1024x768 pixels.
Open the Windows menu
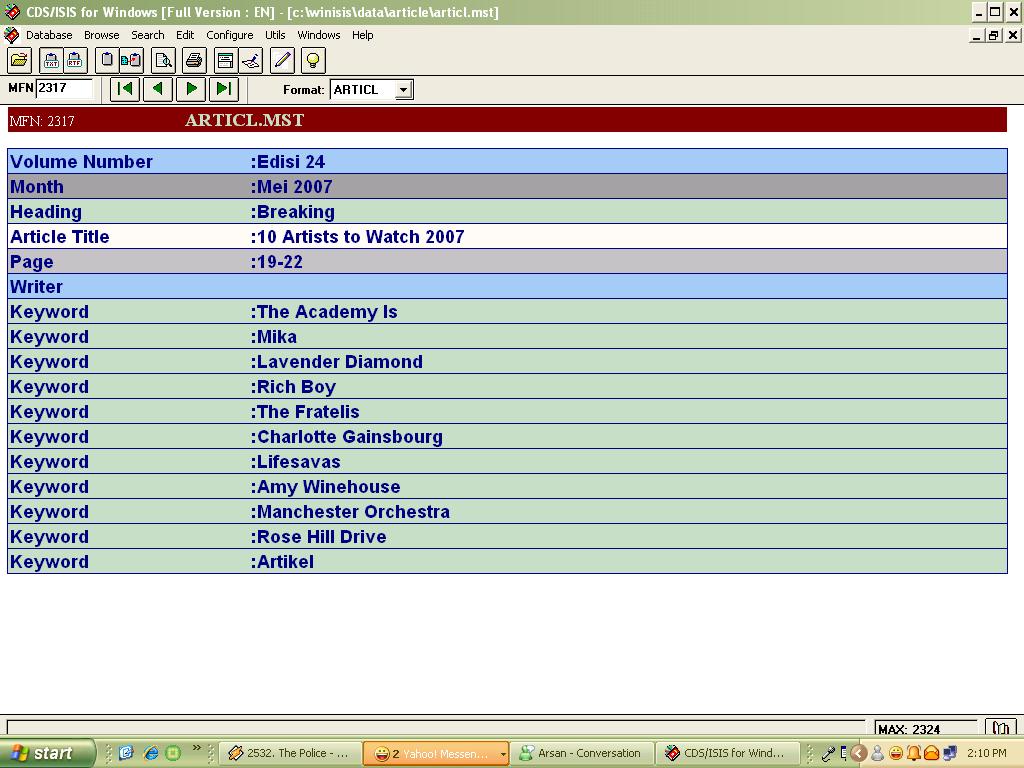coord(319,35)
